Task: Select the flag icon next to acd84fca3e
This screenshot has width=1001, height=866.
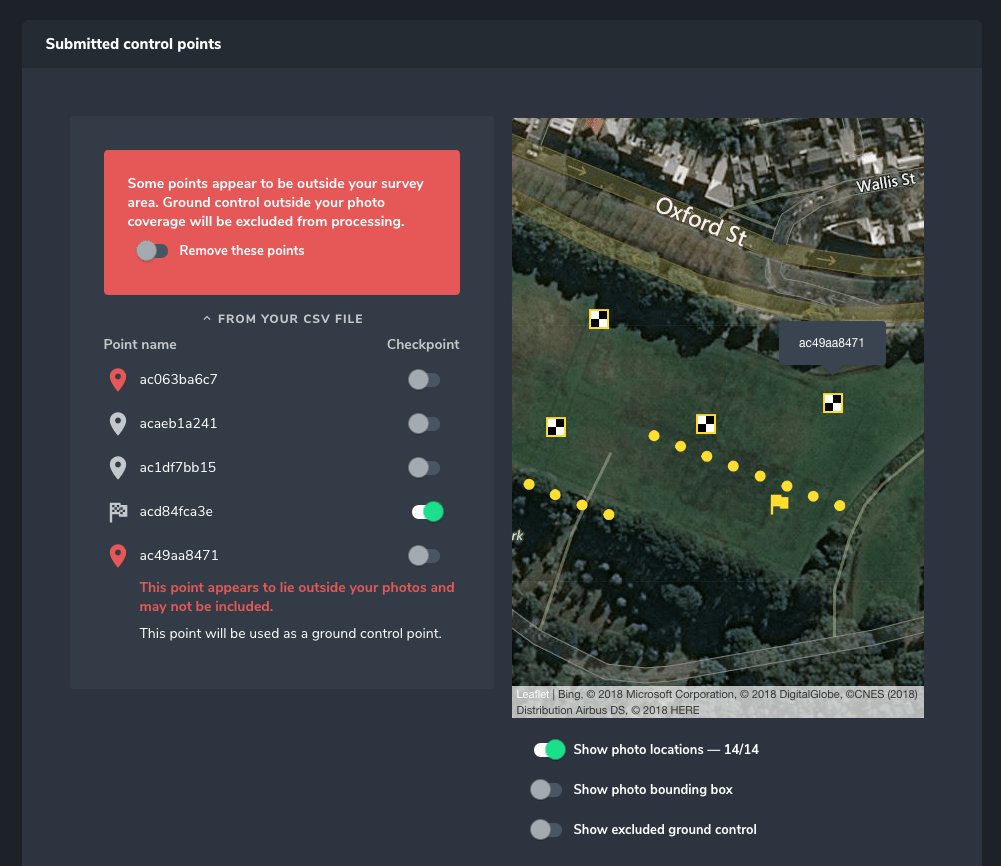Action: point(117,511)
